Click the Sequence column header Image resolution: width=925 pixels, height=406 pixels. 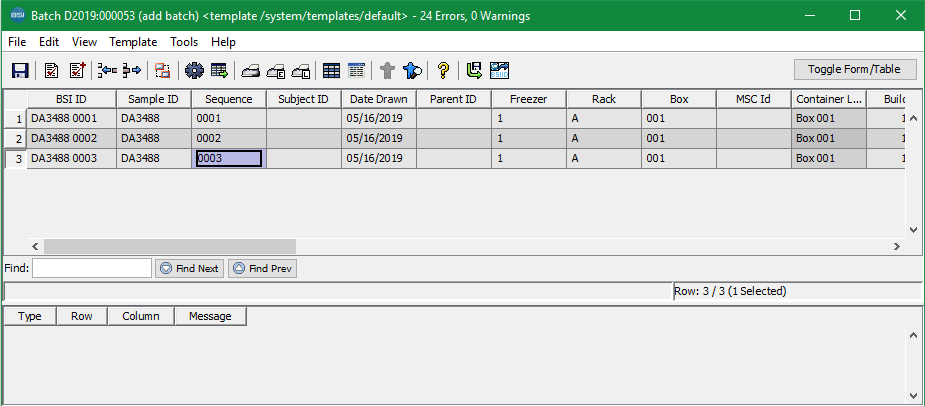coord(229,99)
